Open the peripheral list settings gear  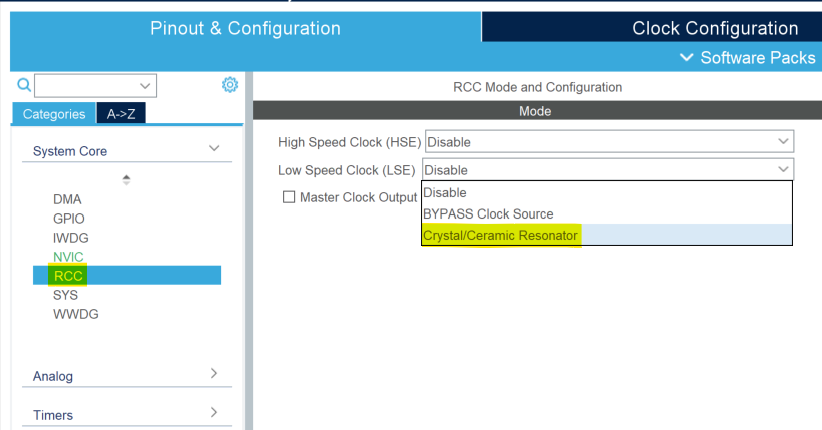(230, 84)
